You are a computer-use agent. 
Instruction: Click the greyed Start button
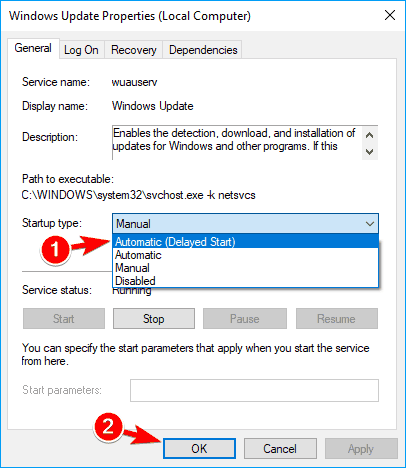coord(64,319)
